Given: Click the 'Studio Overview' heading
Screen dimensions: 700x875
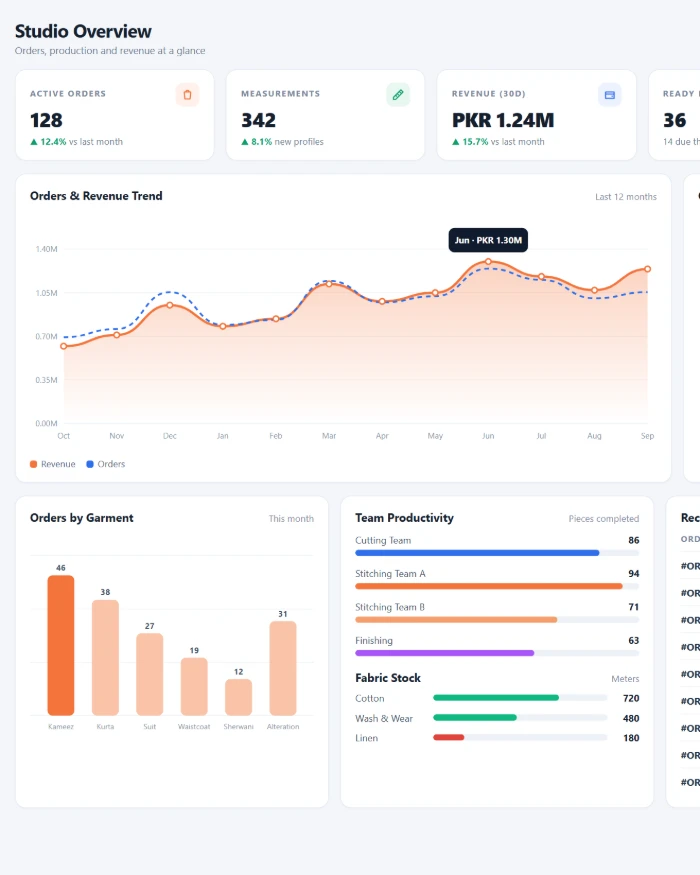Looking at the screenshot, I should (83, 31).
